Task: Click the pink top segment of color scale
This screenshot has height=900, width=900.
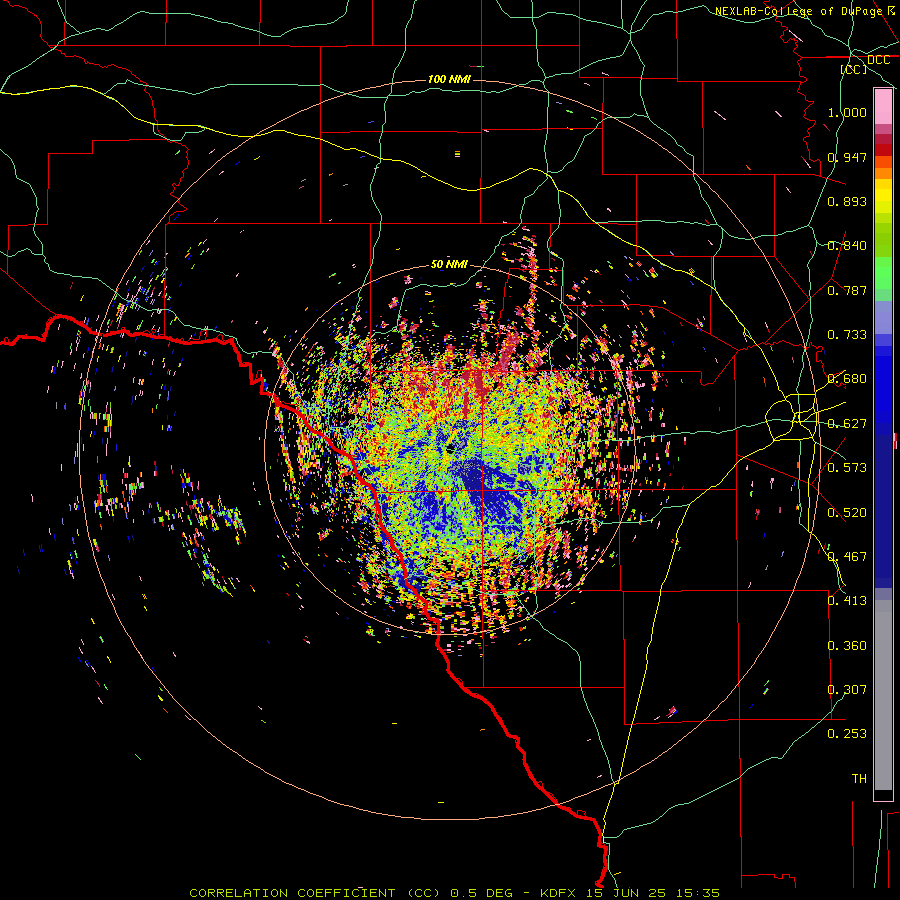Action: tap(883, 107)
